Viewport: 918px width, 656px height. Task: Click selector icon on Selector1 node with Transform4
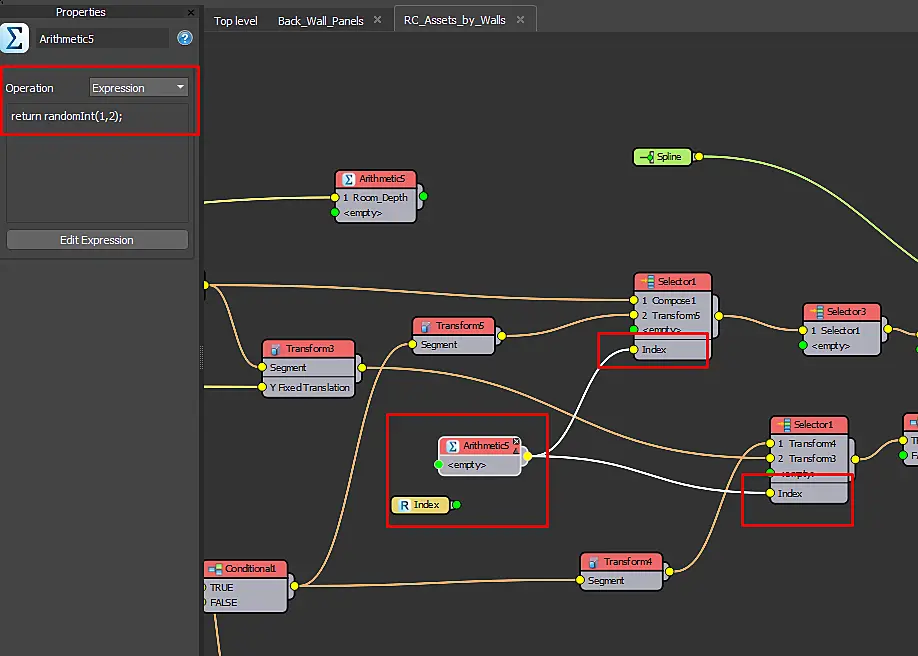click(x=784, y=425)
